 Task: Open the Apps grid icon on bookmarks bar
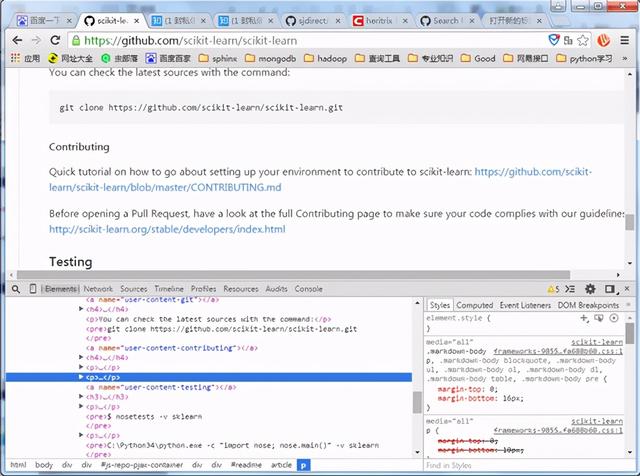coord(15,58)
